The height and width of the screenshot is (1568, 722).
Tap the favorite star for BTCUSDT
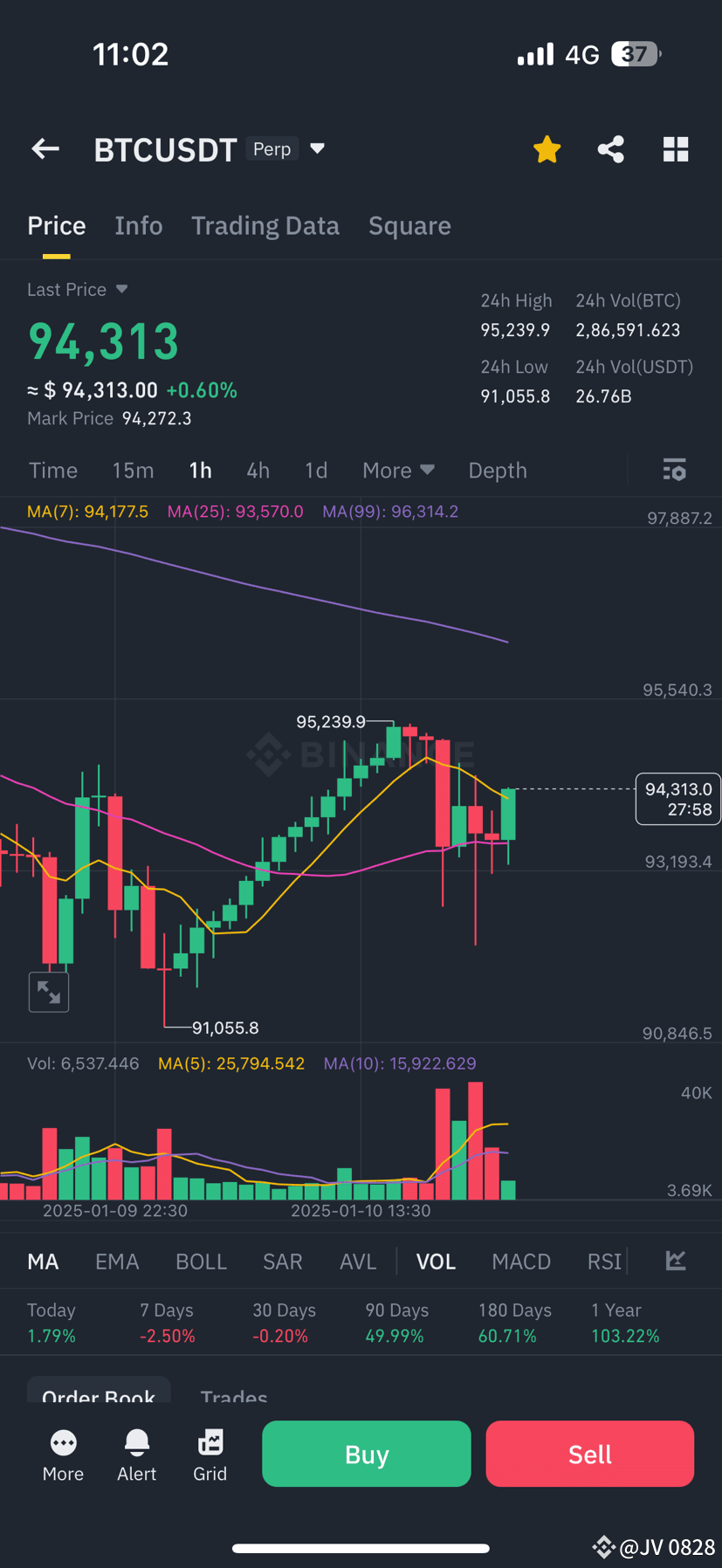[547, 148]
